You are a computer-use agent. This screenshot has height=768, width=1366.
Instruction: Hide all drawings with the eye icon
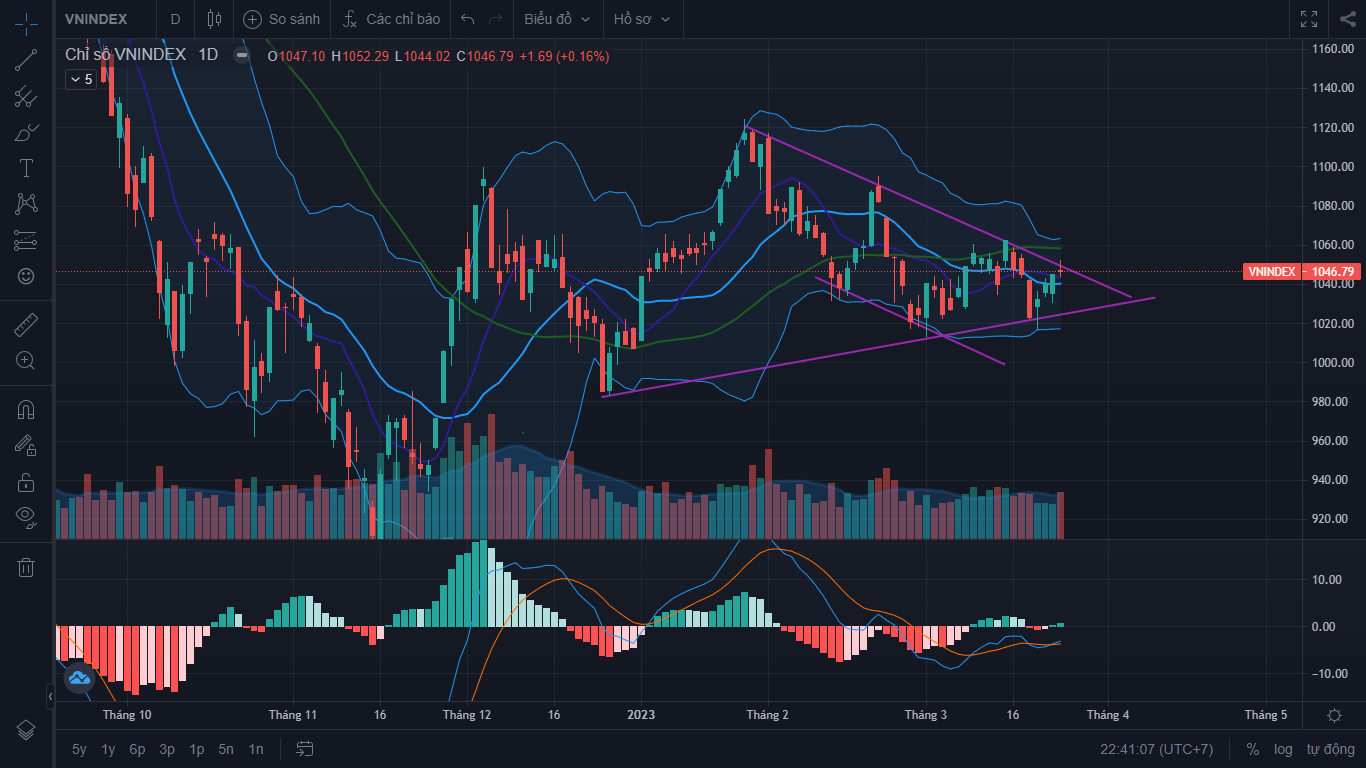[26, 518]
